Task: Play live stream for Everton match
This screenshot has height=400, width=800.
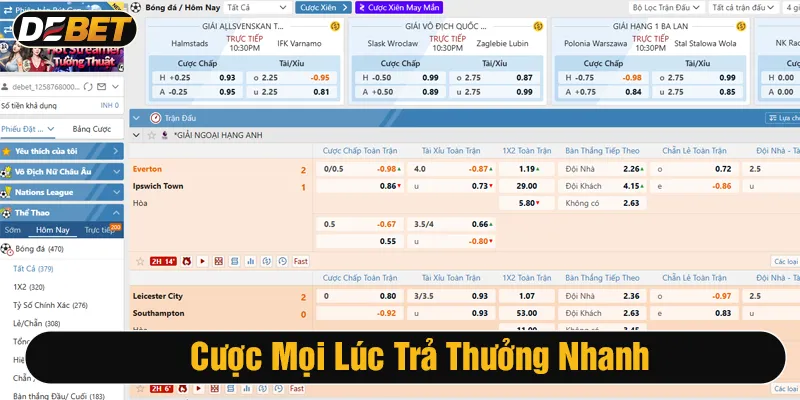Action: (x=203, y=261)
